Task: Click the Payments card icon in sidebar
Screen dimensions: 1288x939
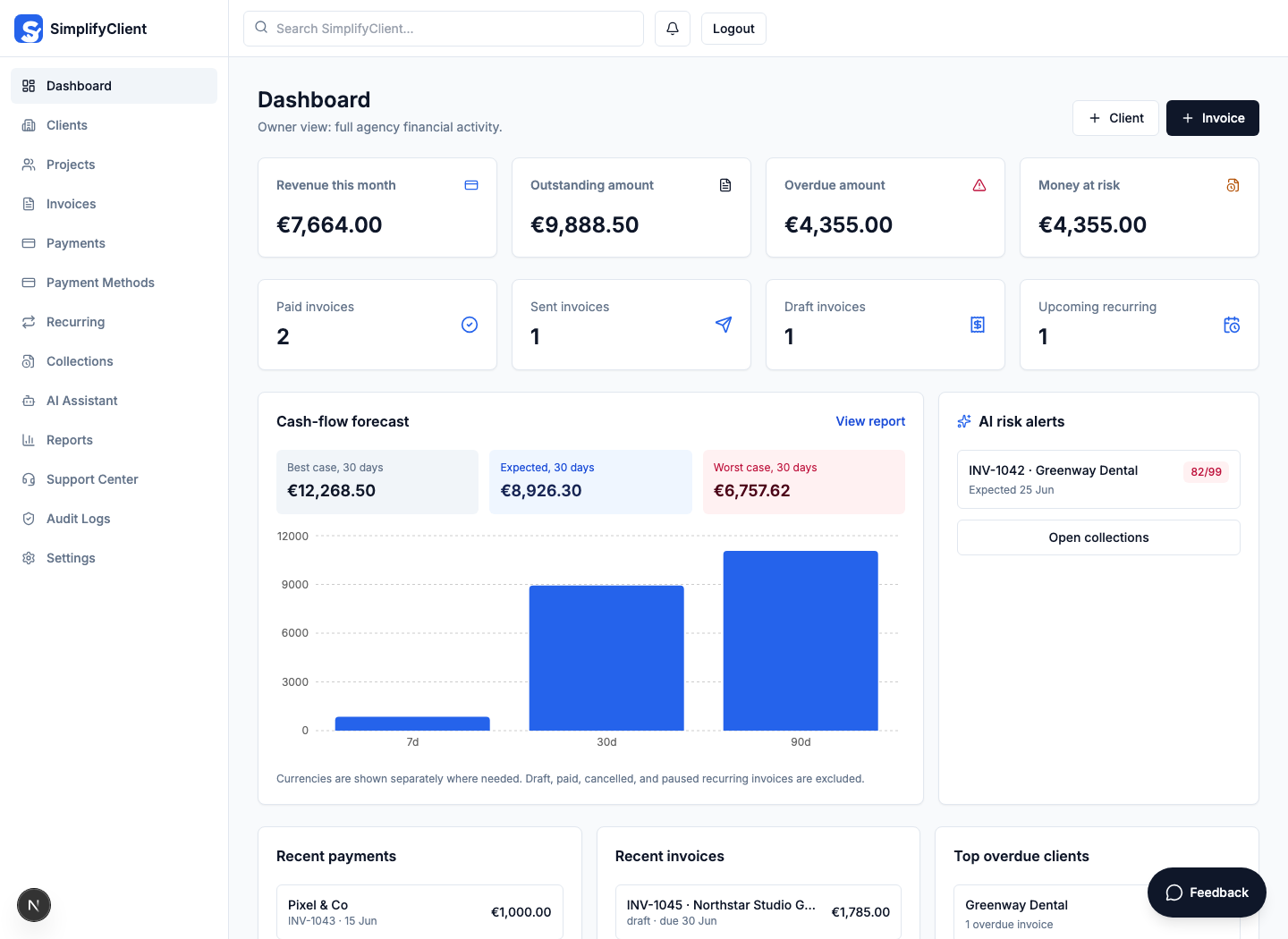Action: click(29, 243)
